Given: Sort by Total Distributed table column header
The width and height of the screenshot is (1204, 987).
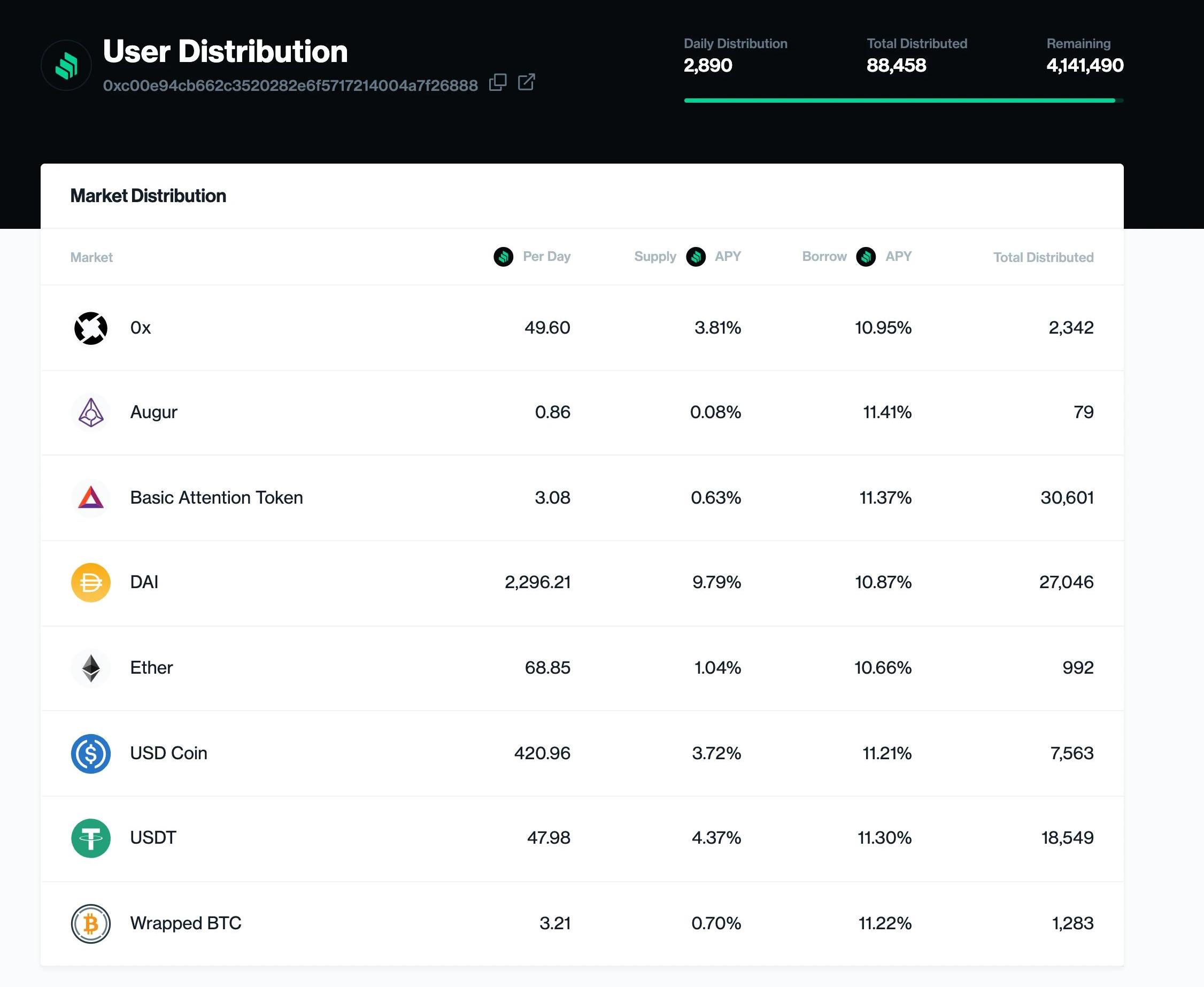Looking at the screenshot, I should point(1043,258).
